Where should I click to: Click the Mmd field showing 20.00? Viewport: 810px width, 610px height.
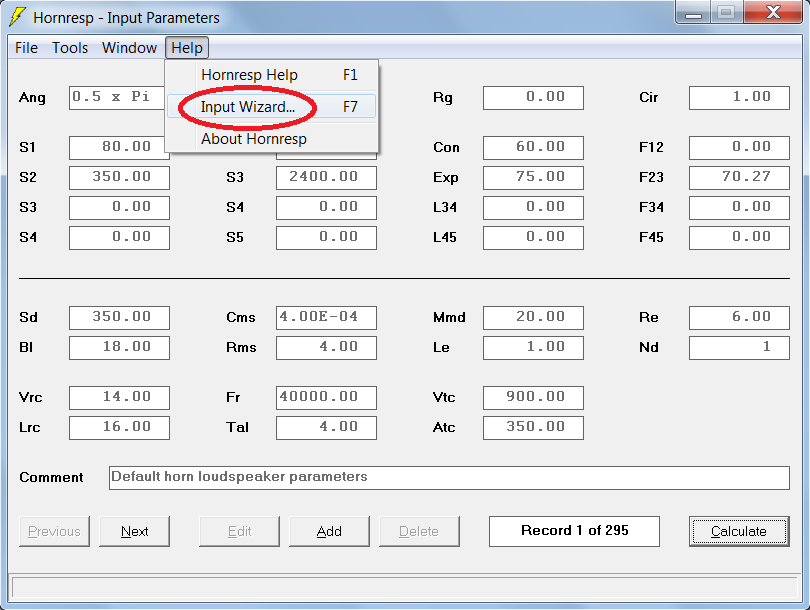pyautogui.click(x=533, y=318)
